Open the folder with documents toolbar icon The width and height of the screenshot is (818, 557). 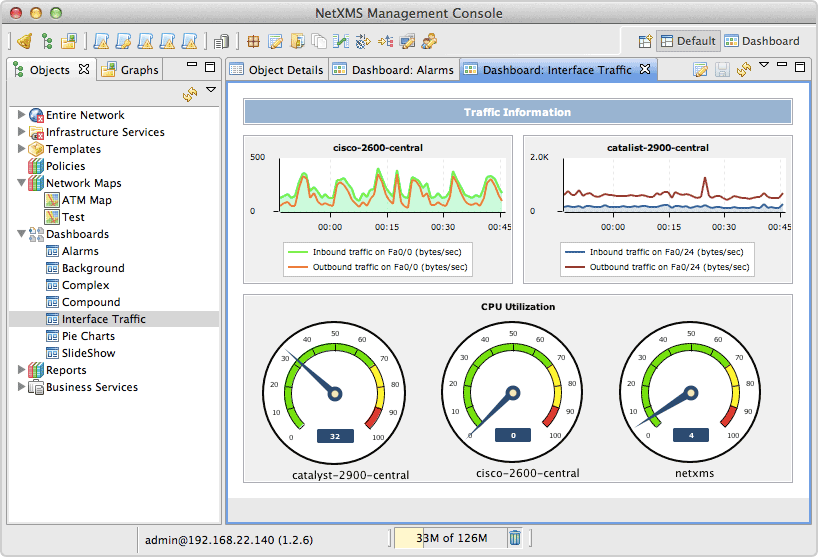(297, 41)
